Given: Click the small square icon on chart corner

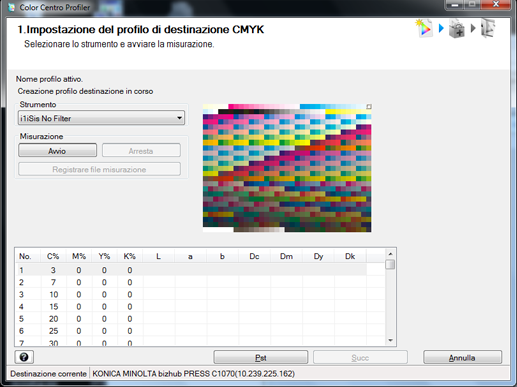Looking at the screenshot, I should pos(369,107).
